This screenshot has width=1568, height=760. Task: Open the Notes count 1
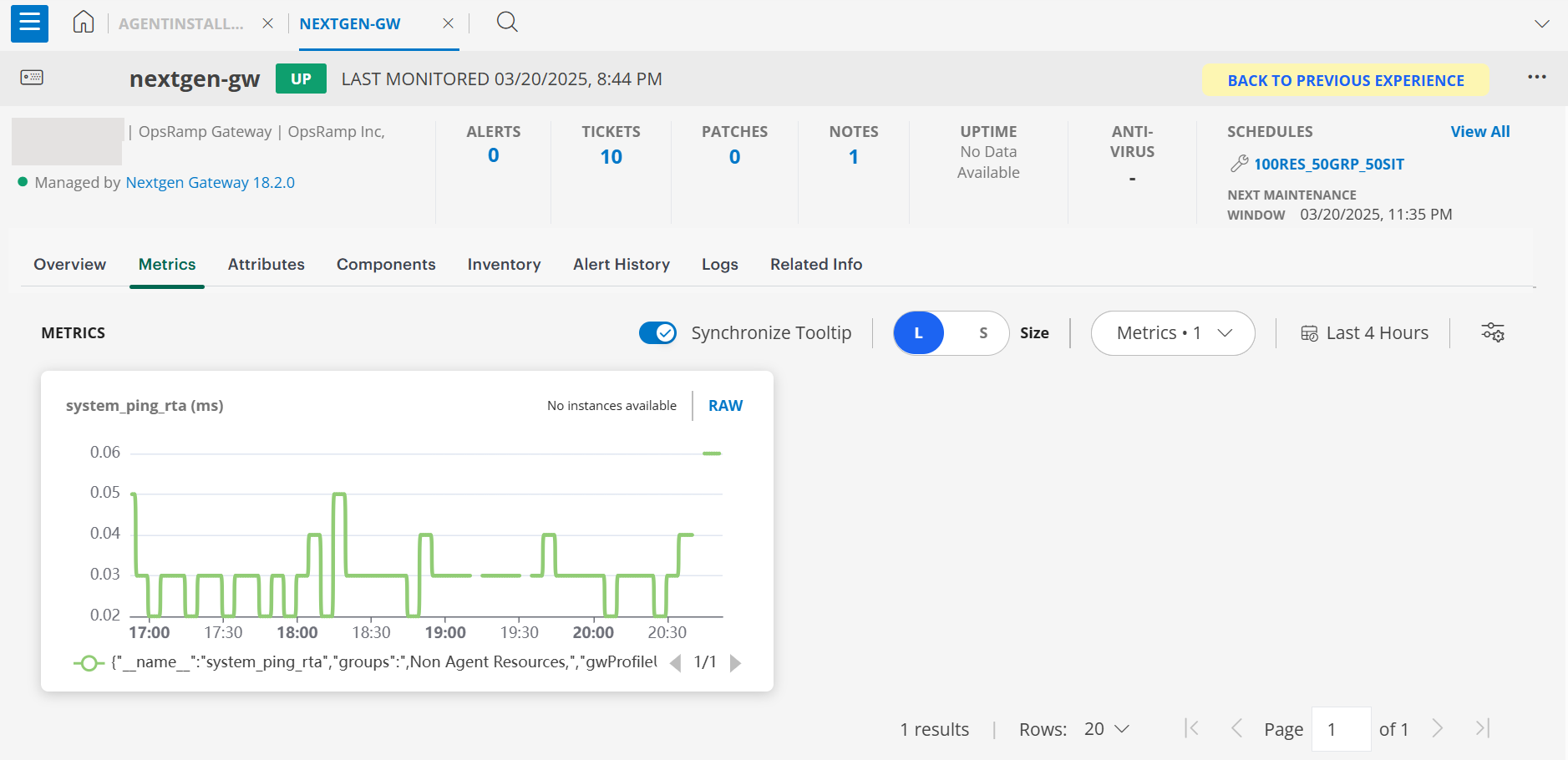854,157
